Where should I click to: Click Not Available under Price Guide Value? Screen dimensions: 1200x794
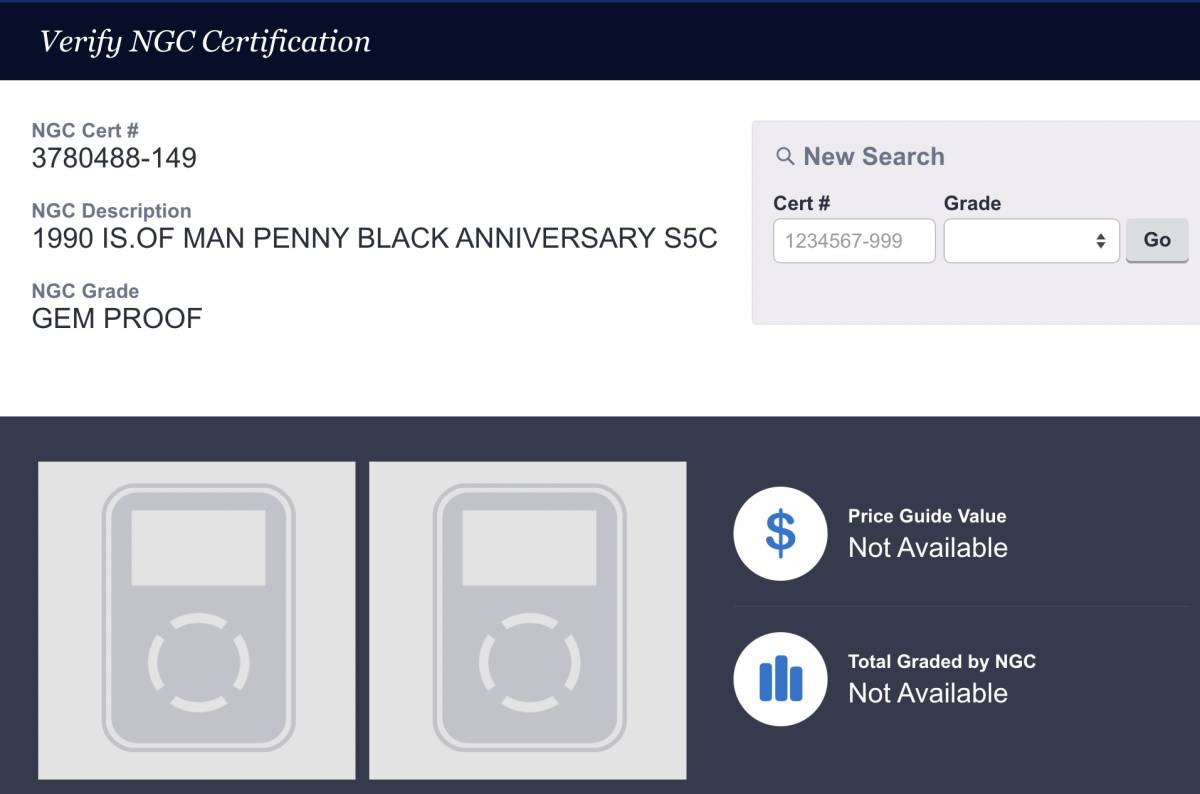928,548
